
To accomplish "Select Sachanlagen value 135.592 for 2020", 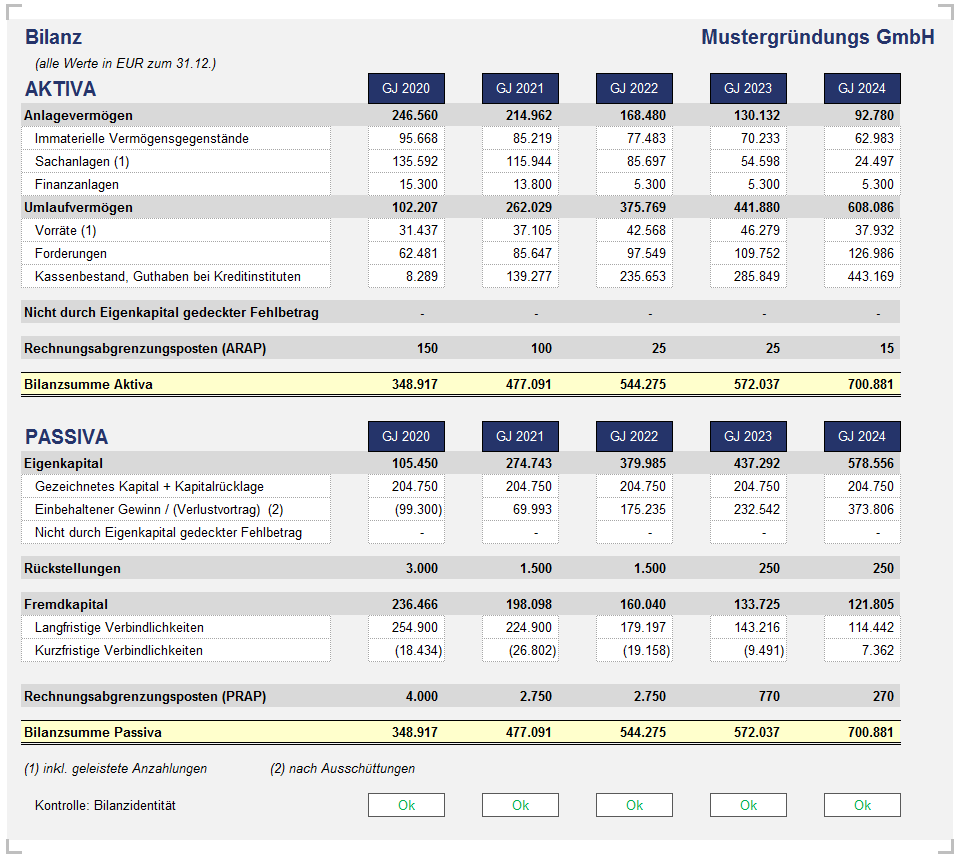I will [406, 161].
